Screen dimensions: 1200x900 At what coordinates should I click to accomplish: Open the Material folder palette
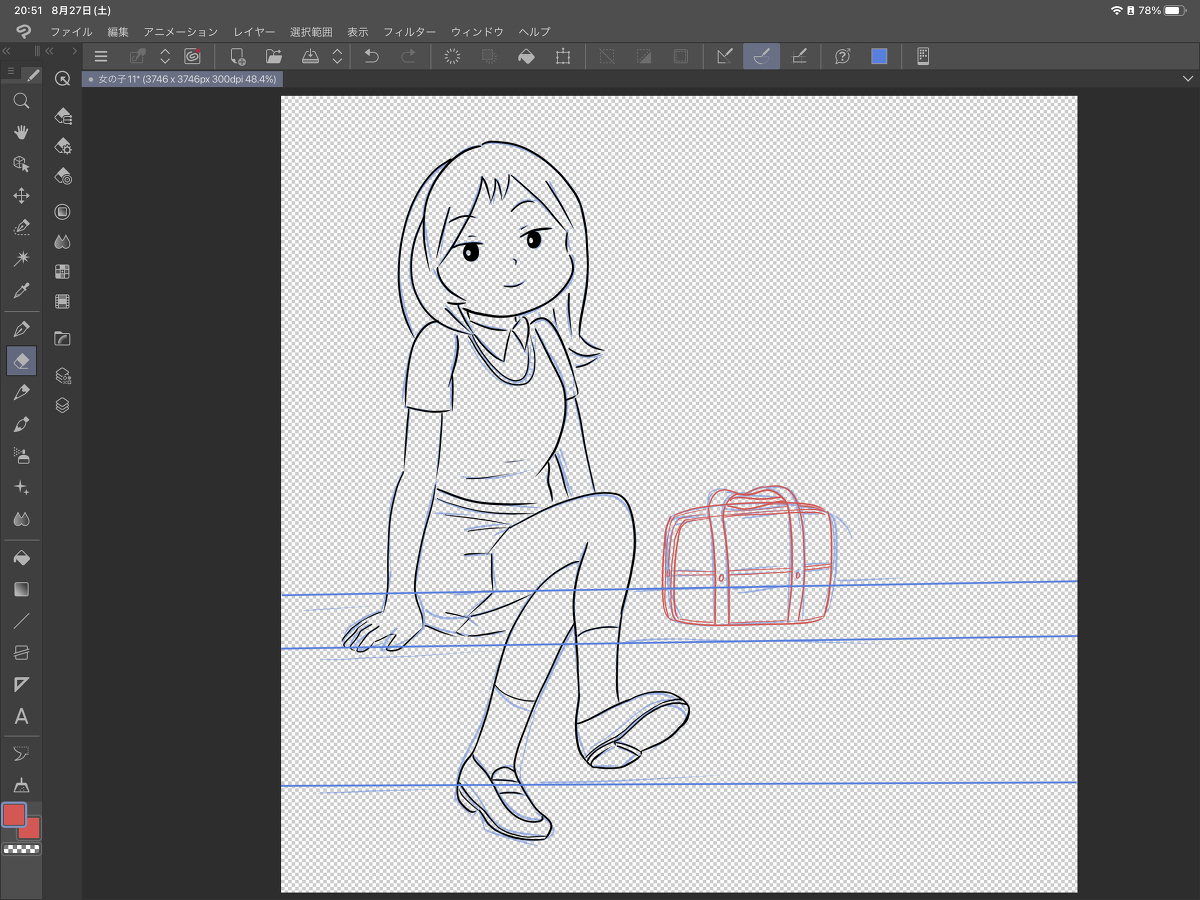pyautogui.click(x=63, y=338)
